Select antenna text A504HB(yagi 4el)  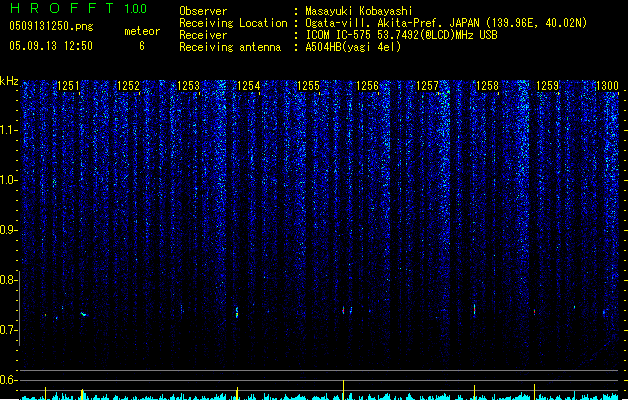[353, 47]
